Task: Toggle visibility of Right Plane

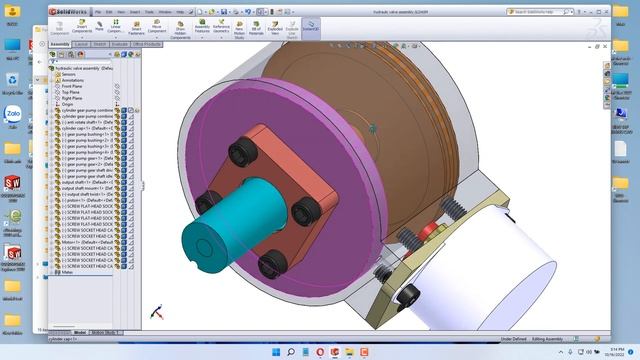Action: [117, 98]
